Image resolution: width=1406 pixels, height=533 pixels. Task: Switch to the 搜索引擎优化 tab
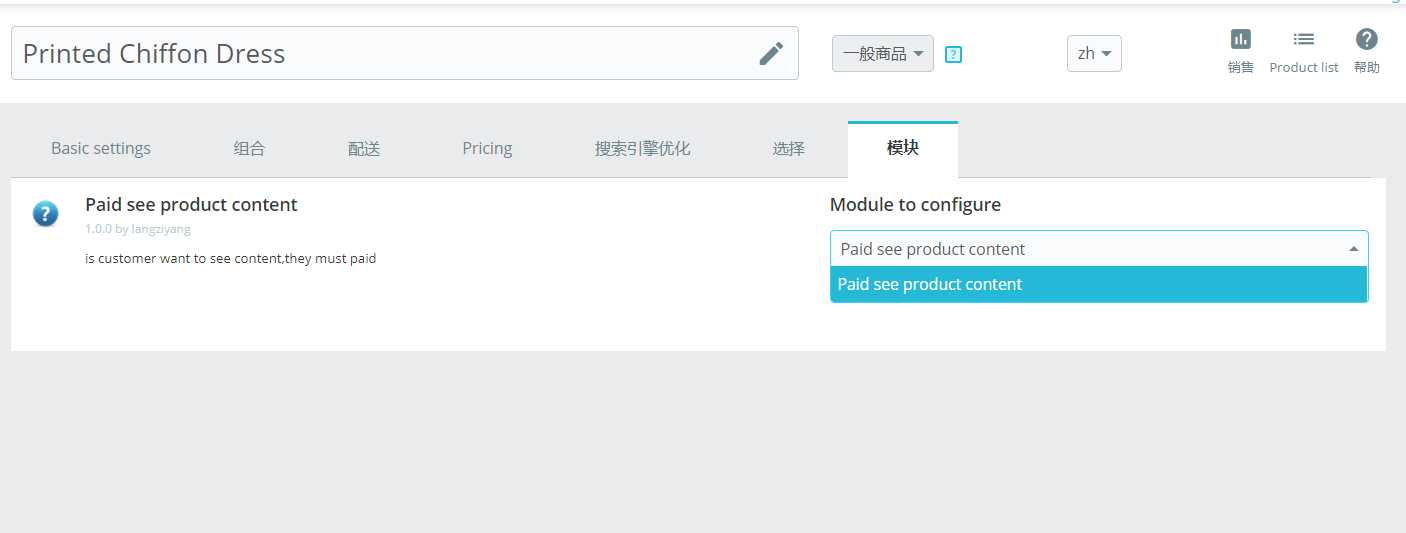642,148
